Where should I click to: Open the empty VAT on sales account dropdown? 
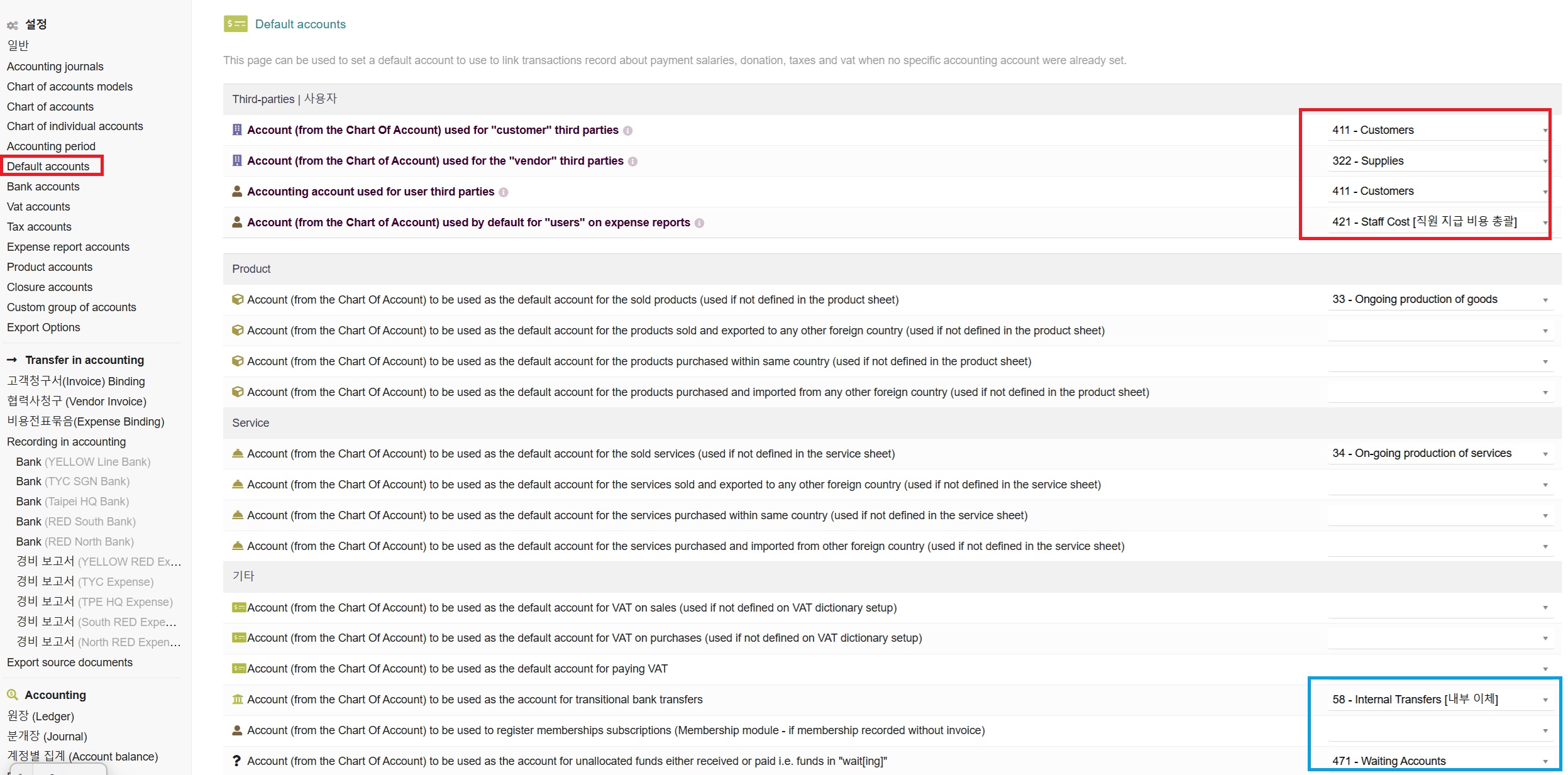point(1439,608)
